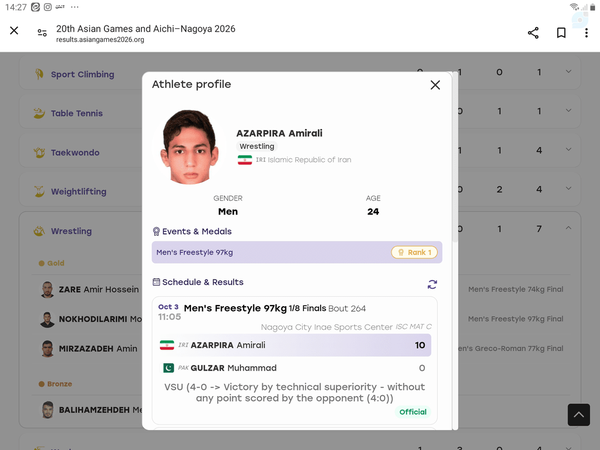Click the Wrestling sport heading
Viewport: 600px width, 450px height.
[x=72, y=231]
